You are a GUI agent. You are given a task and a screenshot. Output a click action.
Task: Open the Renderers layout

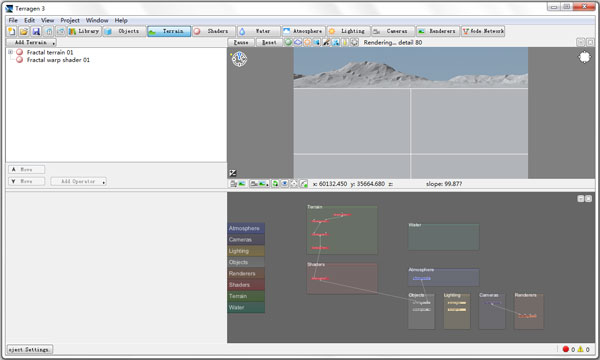(438, 31)
